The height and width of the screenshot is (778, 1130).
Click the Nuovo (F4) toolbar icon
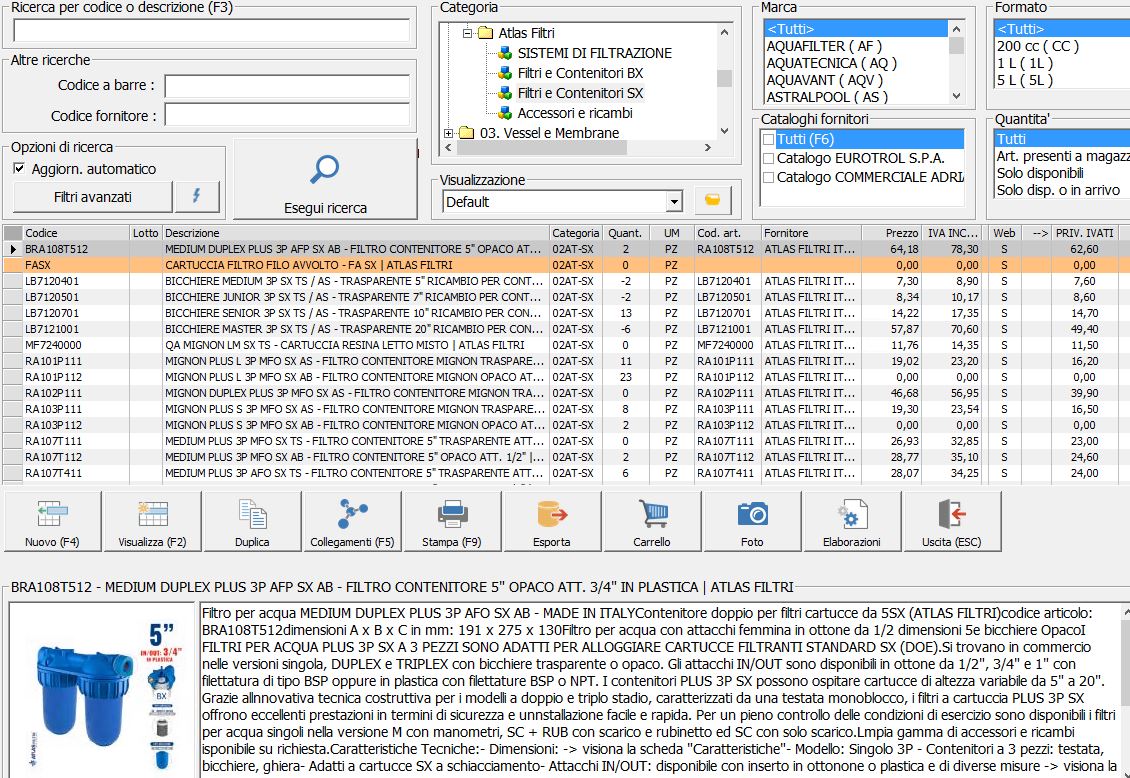pos(53,521)
